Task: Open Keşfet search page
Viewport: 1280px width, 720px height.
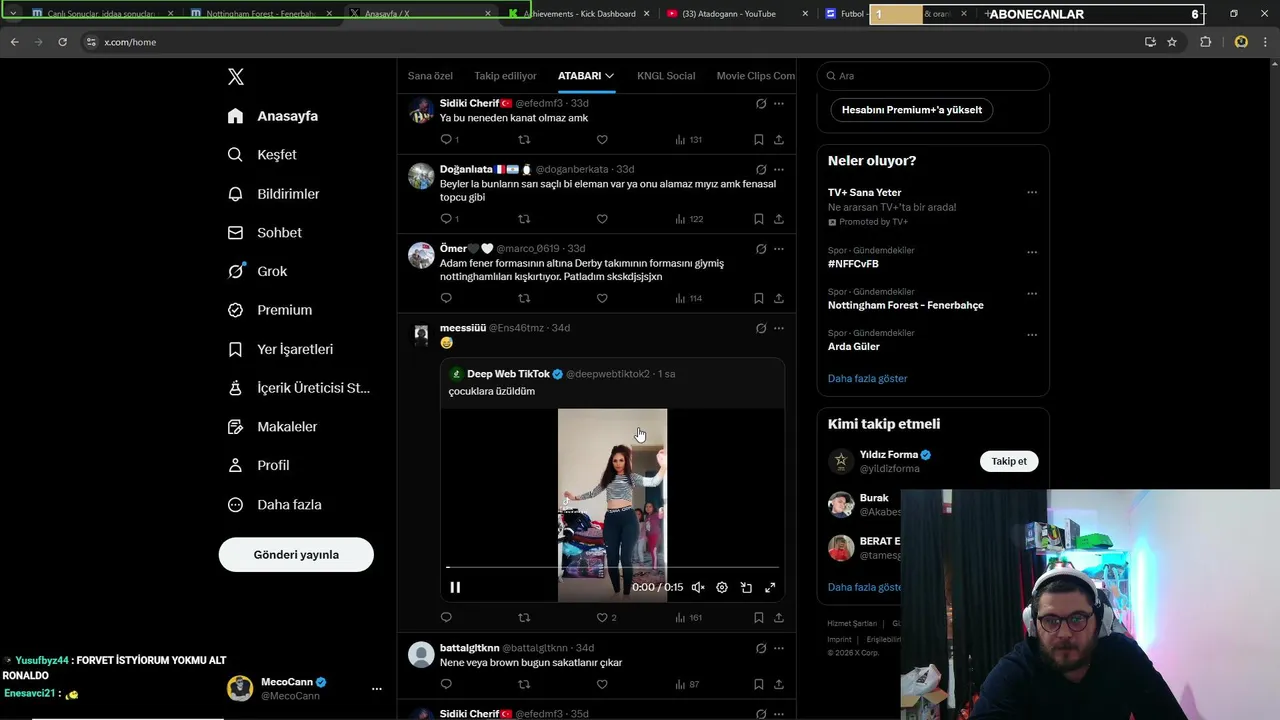Action: [x=262, y=155]
